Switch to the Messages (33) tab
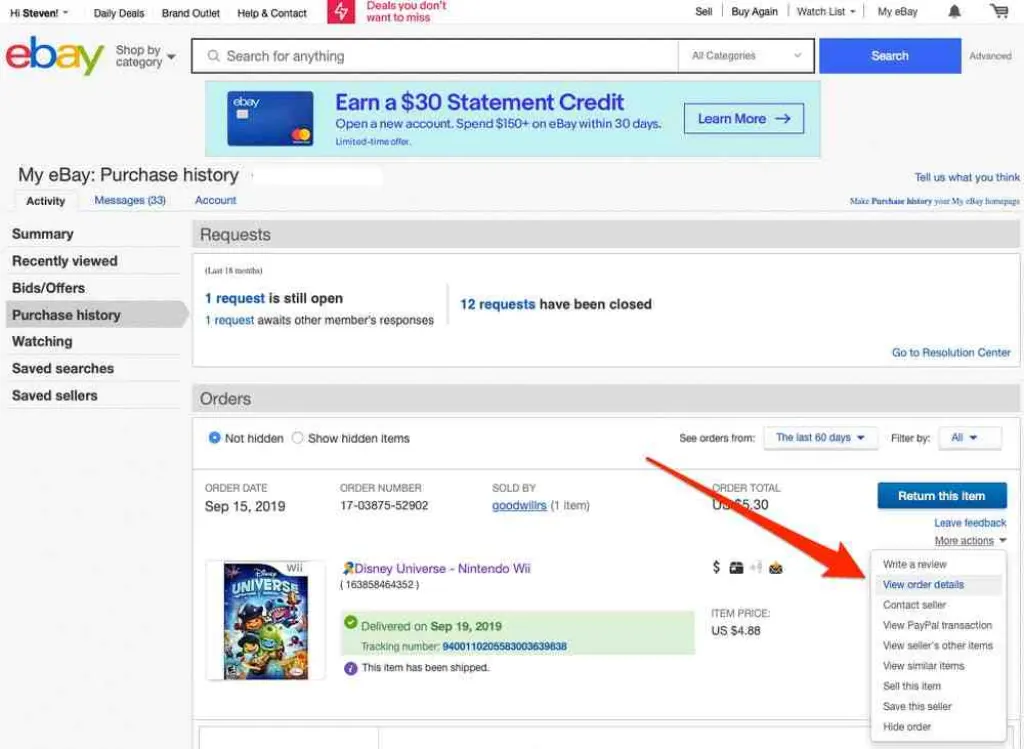 pyautogui.click(x=130, y=200)
